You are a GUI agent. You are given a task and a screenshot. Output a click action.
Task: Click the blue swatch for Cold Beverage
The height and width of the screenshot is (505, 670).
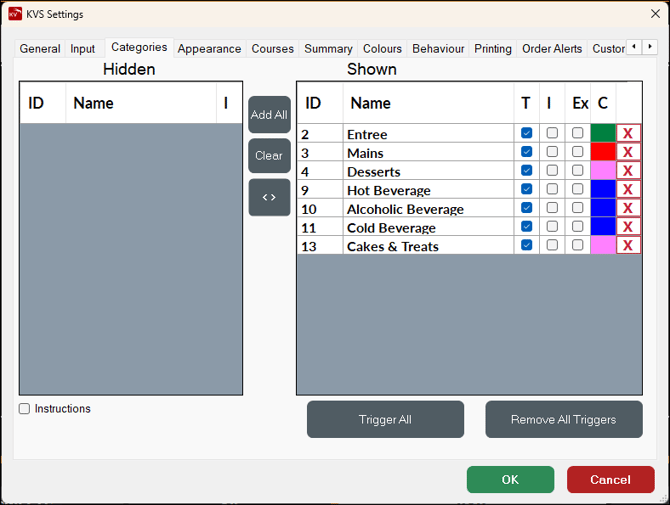[603, 226]
